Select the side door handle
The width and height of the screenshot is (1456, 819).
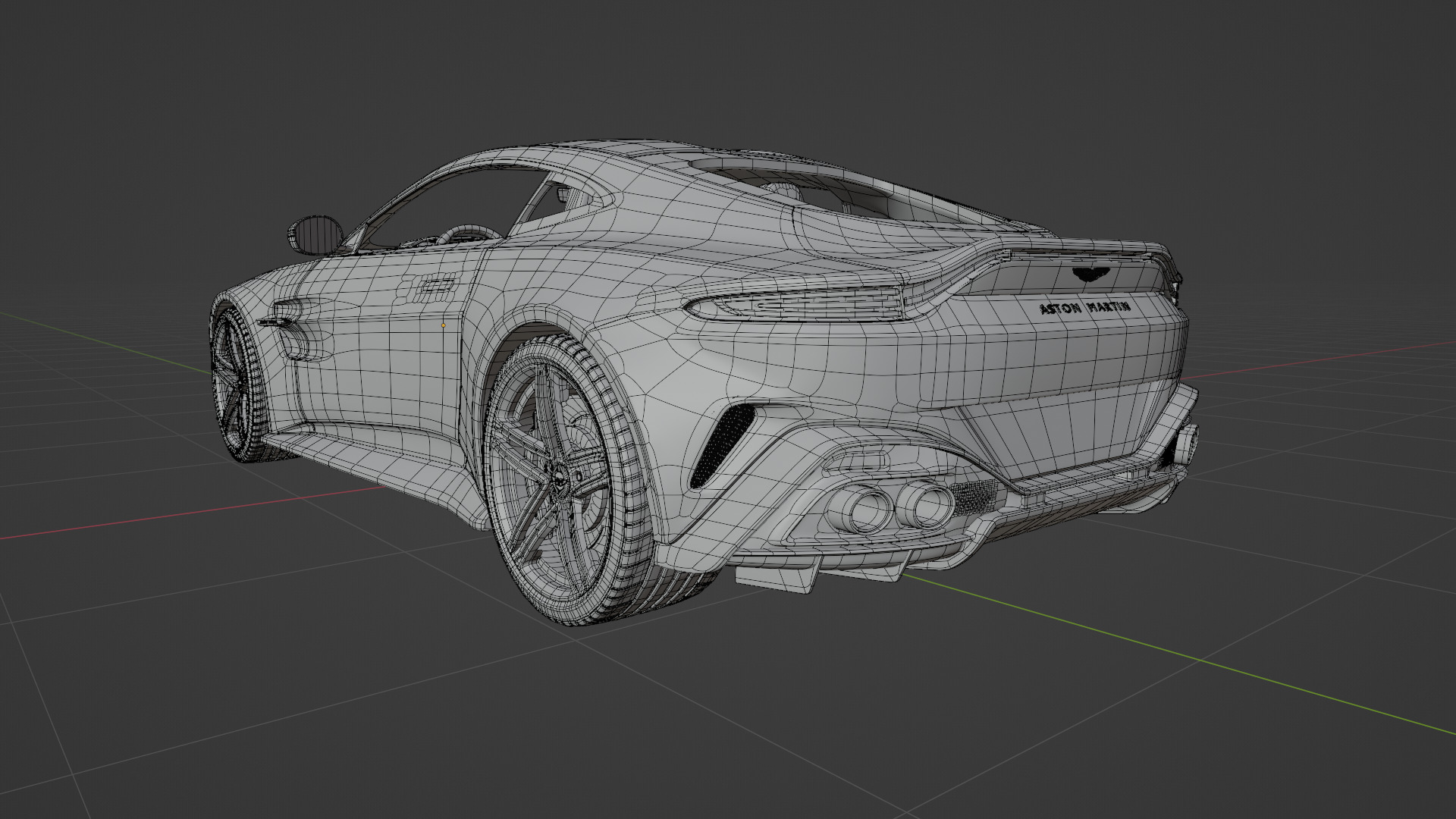tap(437, 285)
